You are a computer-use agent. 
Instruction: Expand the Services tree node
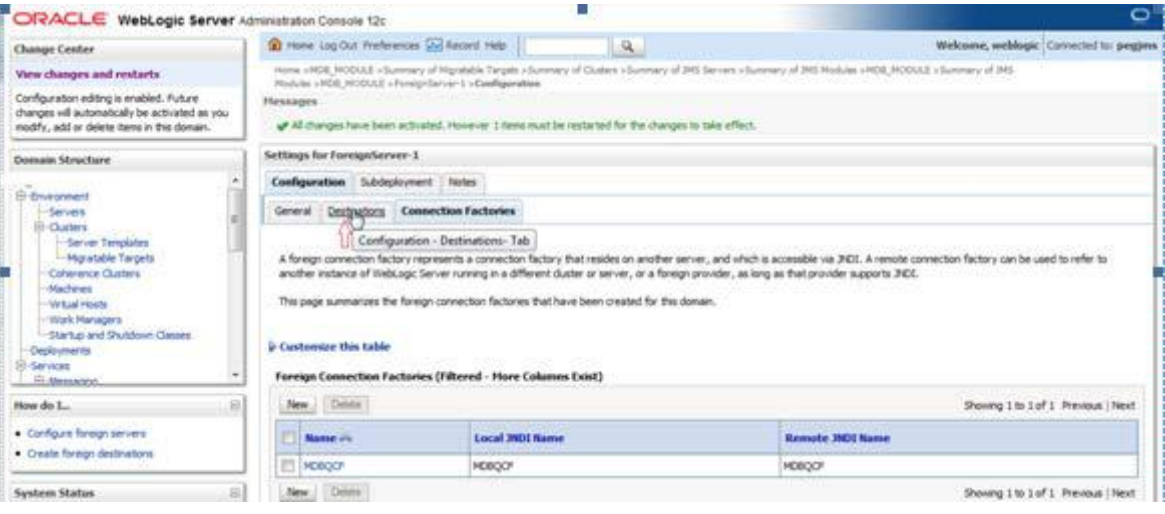(21, 366)
